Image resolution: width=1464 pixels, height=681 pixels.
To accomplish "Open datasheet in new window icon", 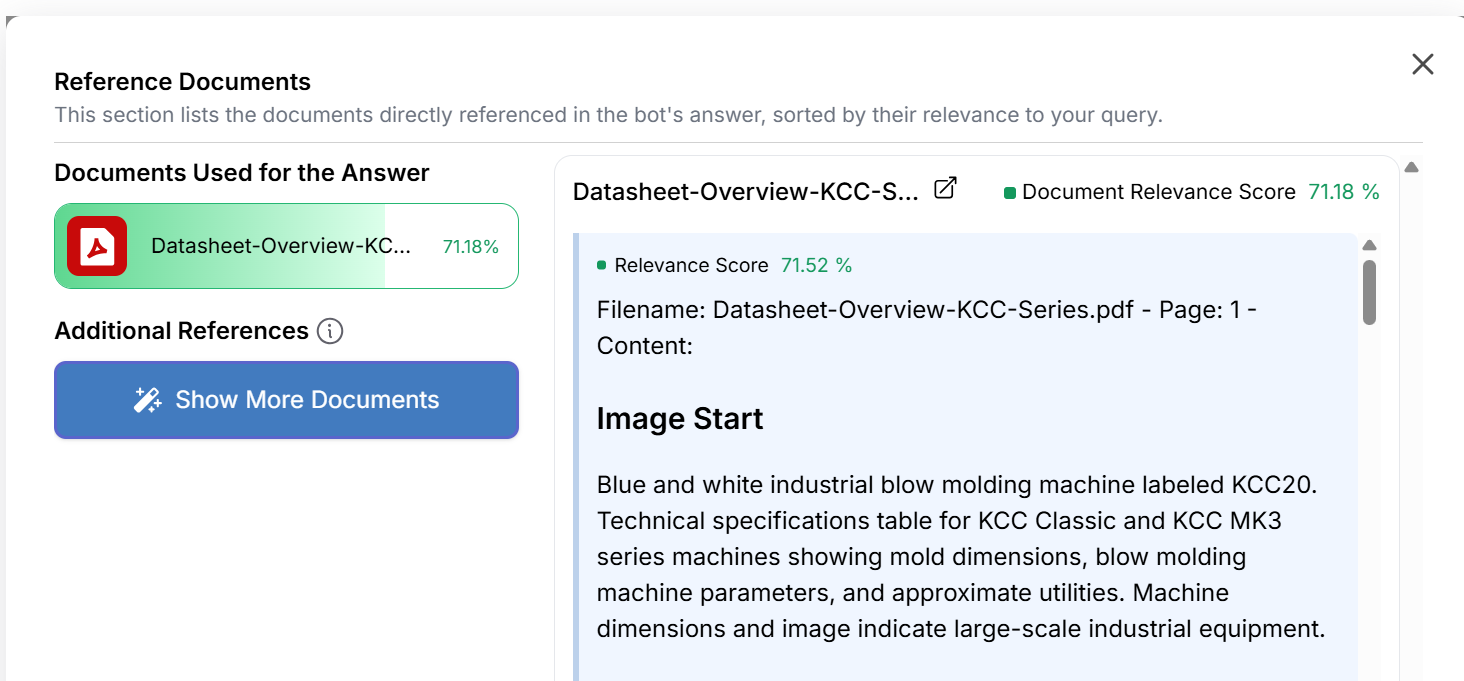I will click(945, 188).
